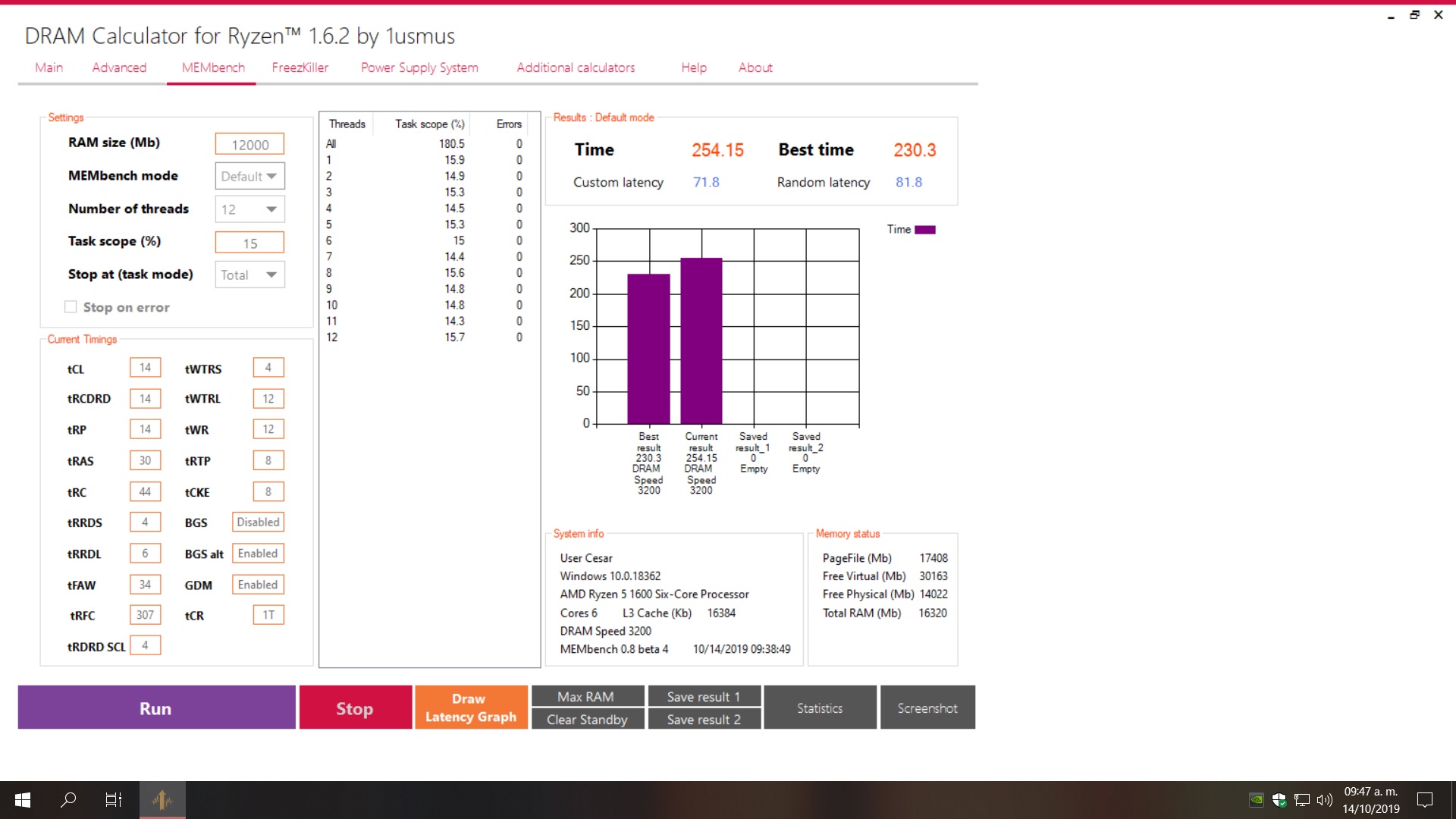Screen dimensions: 1456x819
Task: Open the Power Supply System tab
Action: click(419, 67)
